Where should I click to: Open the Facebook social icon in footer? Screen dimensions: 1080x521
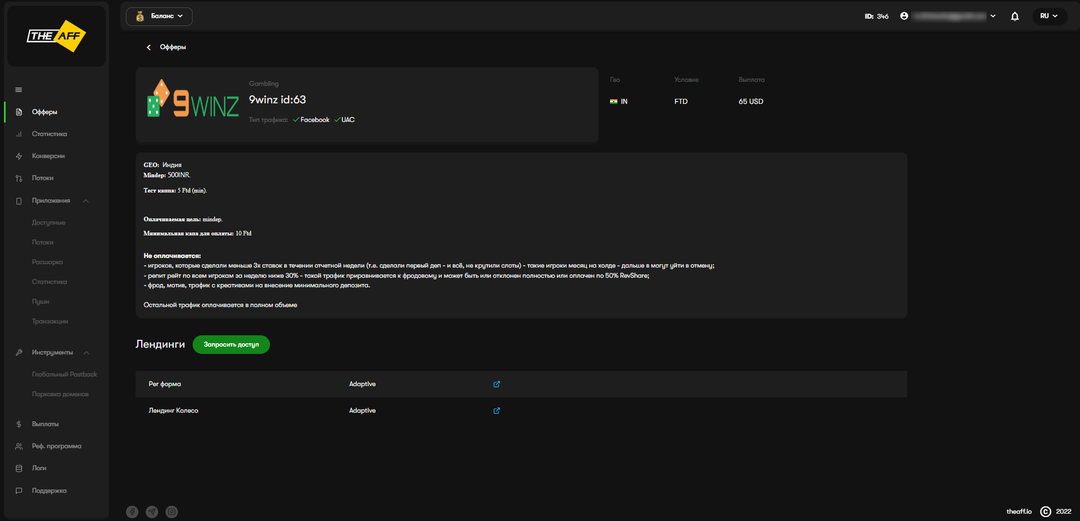pyautogui.click(x=132, y=511)
